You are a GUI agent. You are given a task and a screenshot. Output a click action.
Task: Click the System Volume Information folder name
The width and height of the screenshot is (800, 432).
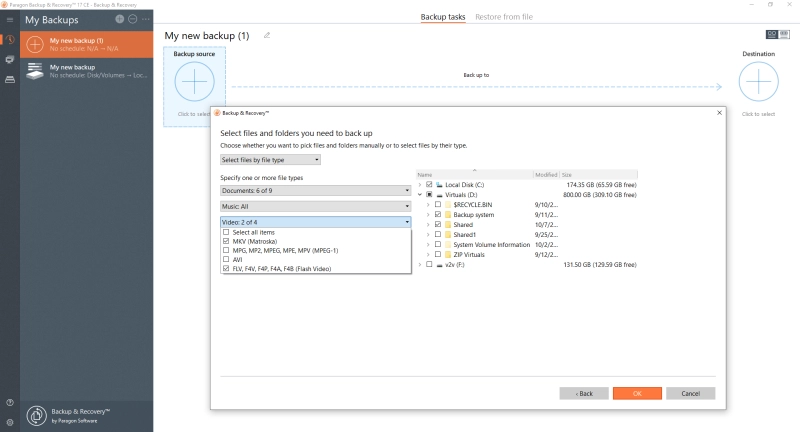pyautogui.click(x=492, y=245)
